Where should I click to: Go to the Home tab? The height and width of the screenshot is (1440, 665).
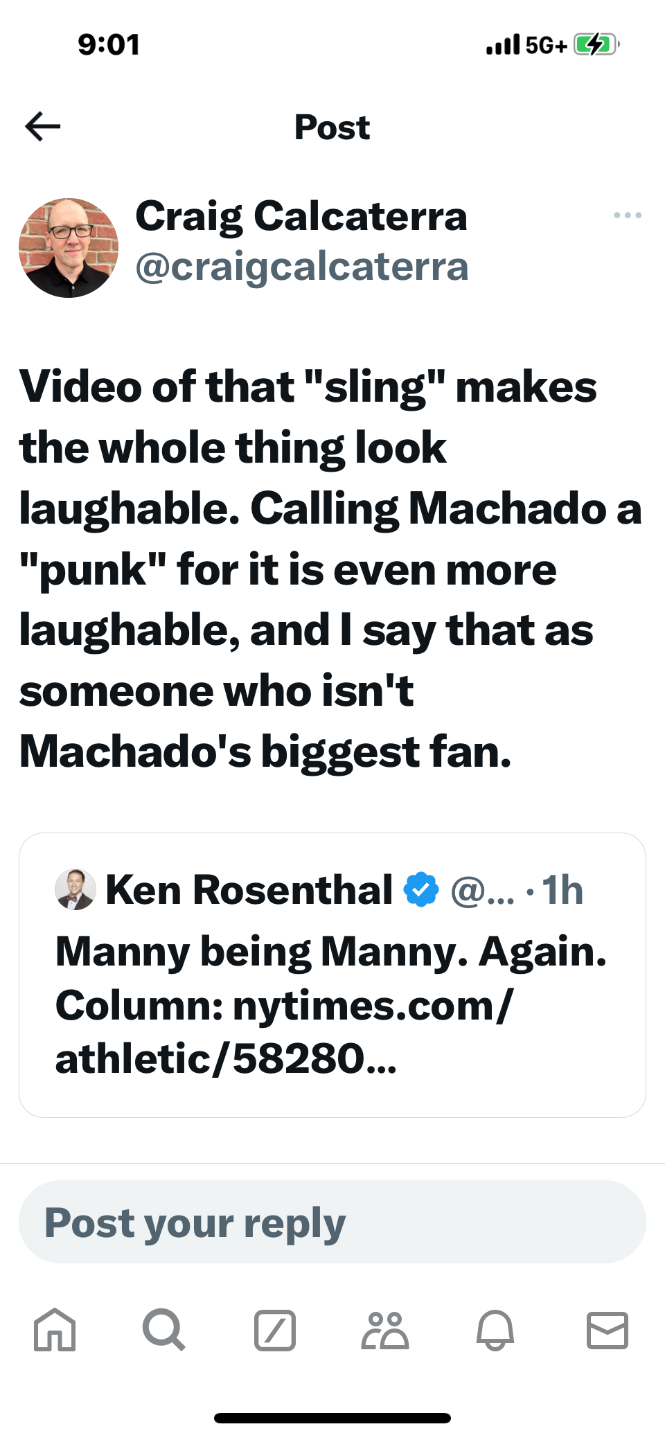(x=55, y=1330)
